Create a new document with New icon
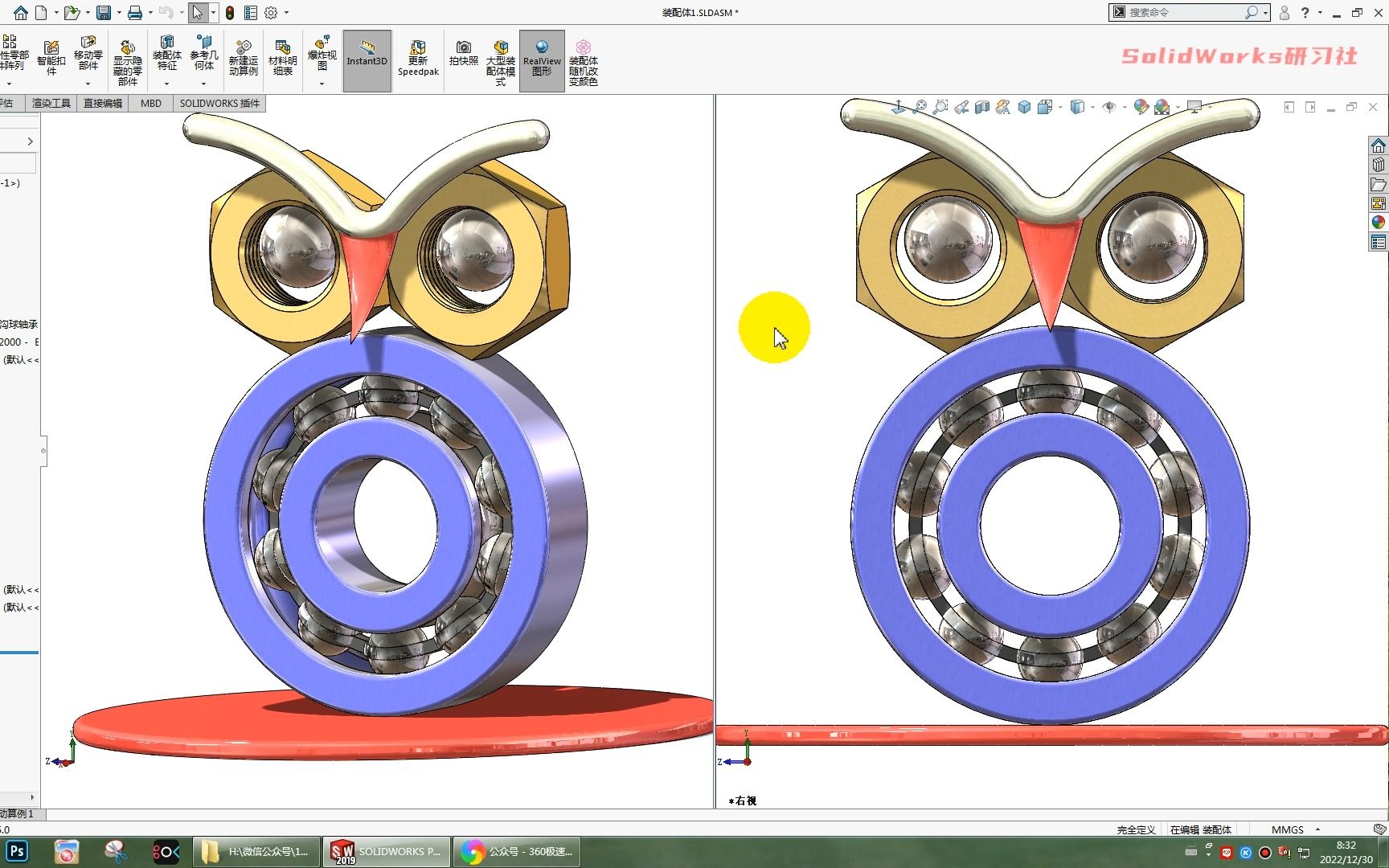The width and height of the screenshot is (1389, 868). [x=41, y=13]
